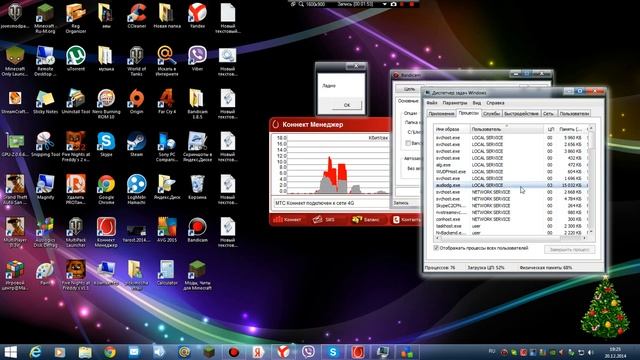
Task: Select the taskhost.exe process row
Action: 510,226
